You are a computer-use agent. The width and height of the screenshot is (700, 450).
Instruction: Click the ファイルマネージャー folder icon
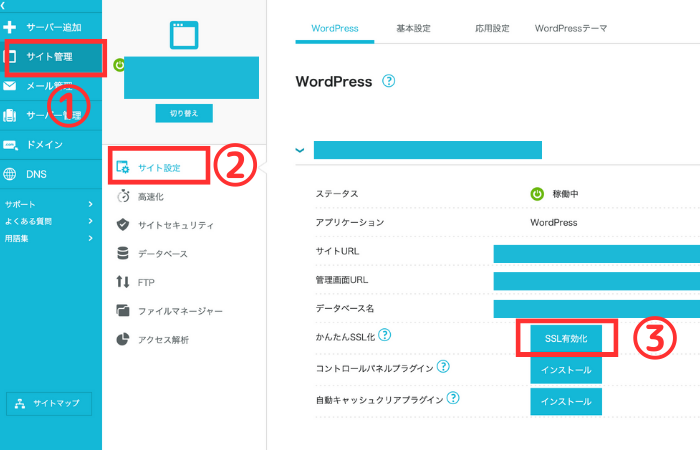[x=123, y=310]
